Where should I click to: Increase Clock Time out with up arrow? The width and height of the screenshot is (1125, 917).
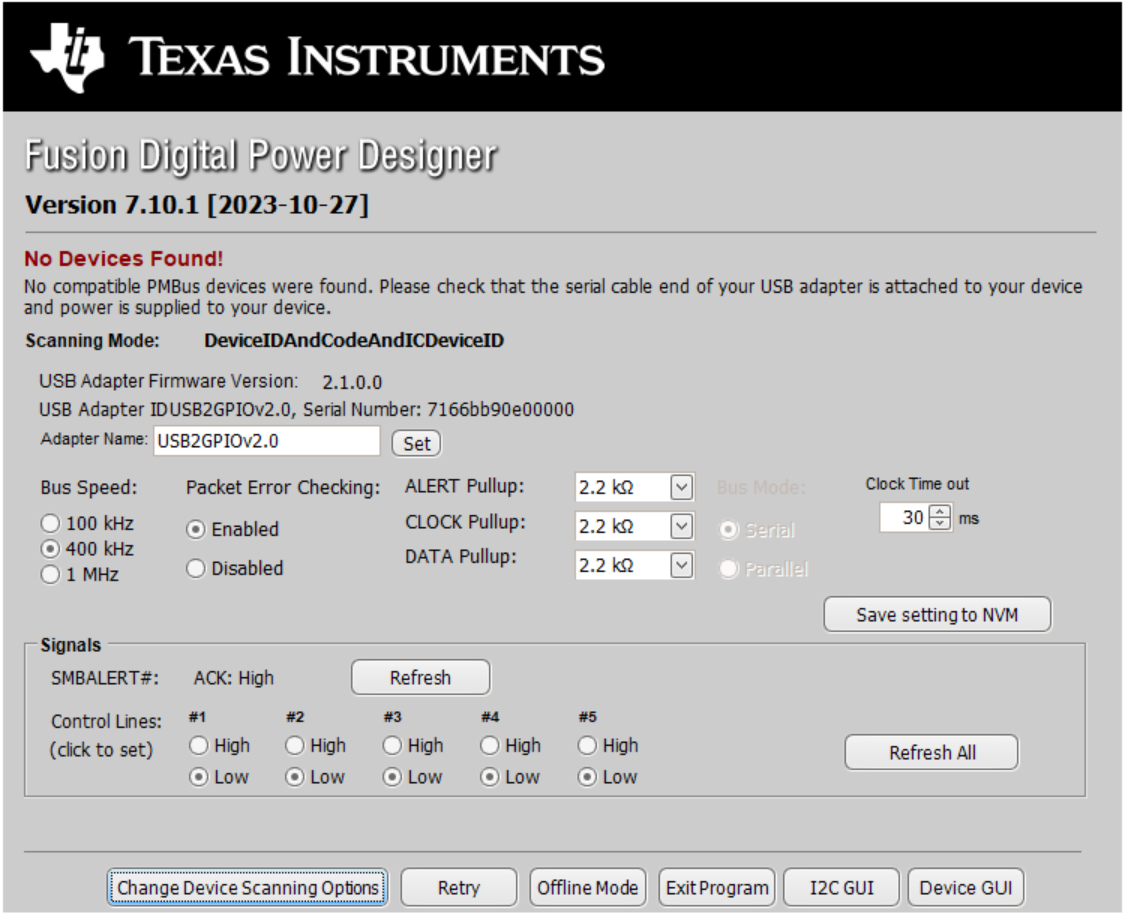(940, 512)
